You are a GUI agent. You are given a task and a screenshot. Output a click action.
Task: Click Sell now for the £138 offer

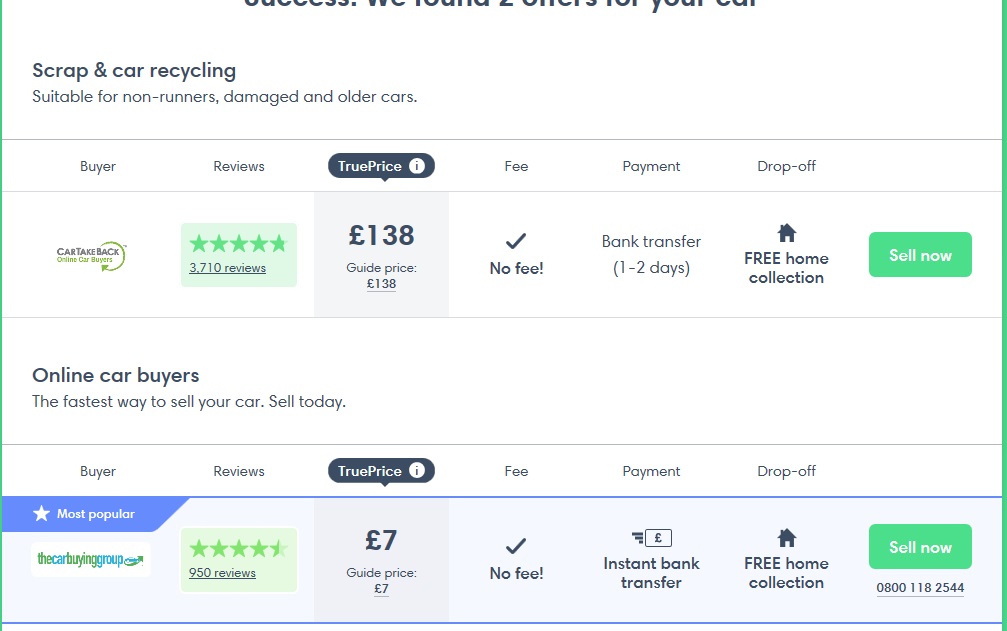(x=920, y=255)
